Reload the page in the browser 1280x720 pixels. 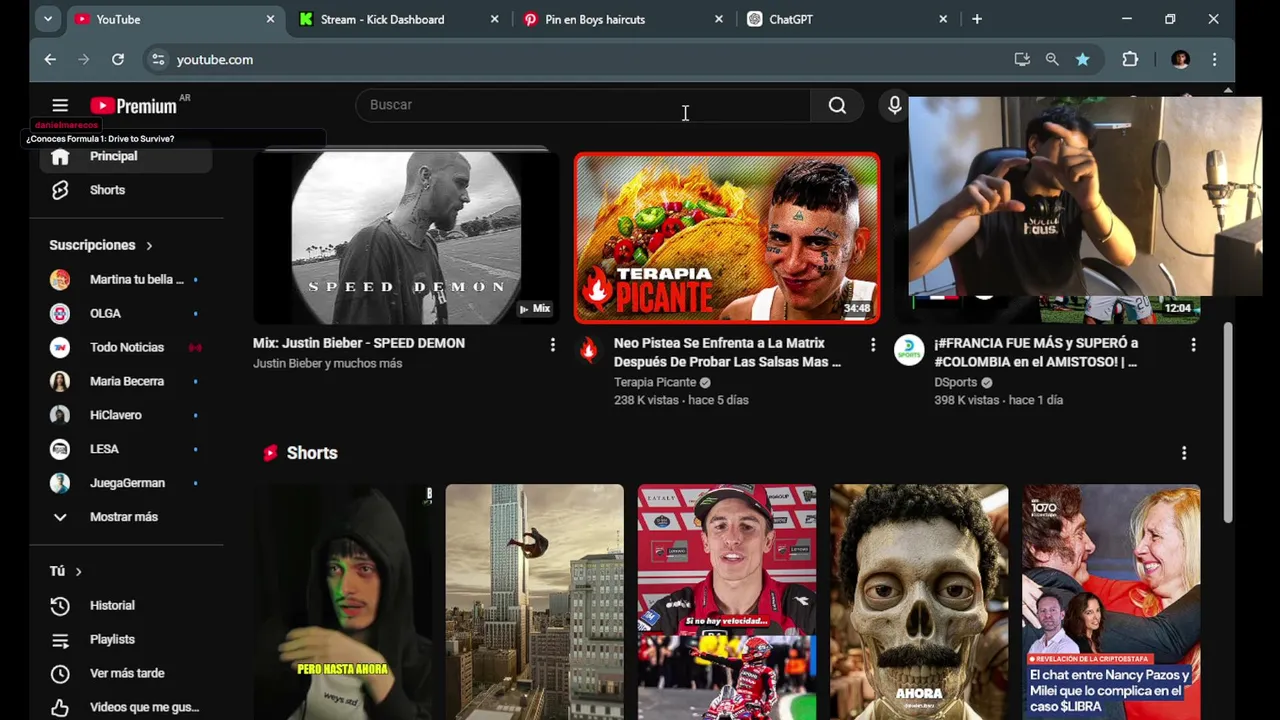click(x=118, y=60)
